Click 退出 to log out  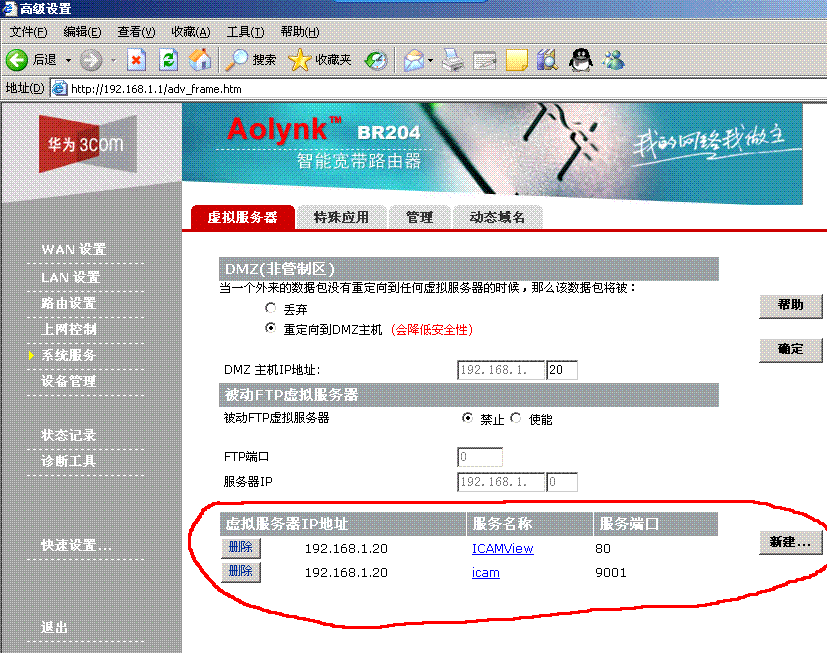click(x=54, y=627)
